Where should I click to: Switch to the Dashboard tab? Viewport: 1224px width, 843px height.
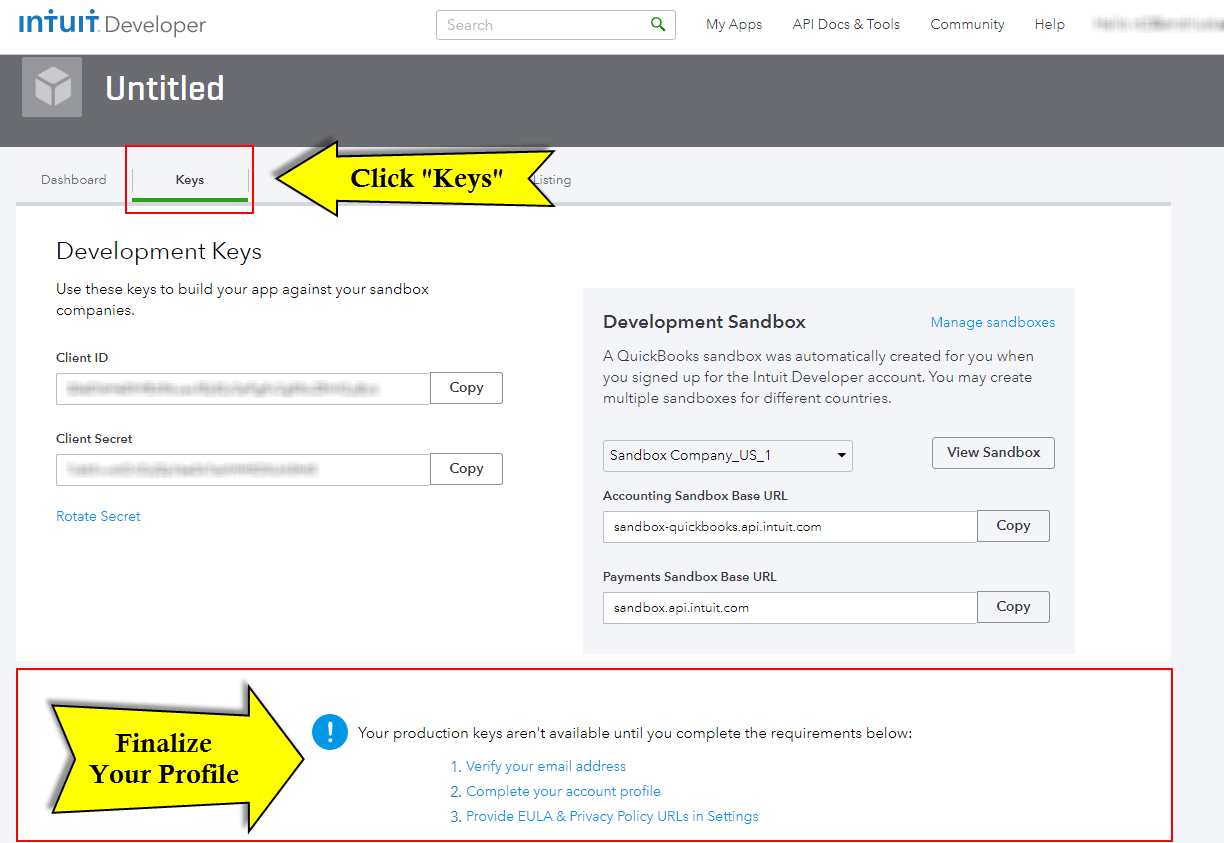click(x=73, y=179)
